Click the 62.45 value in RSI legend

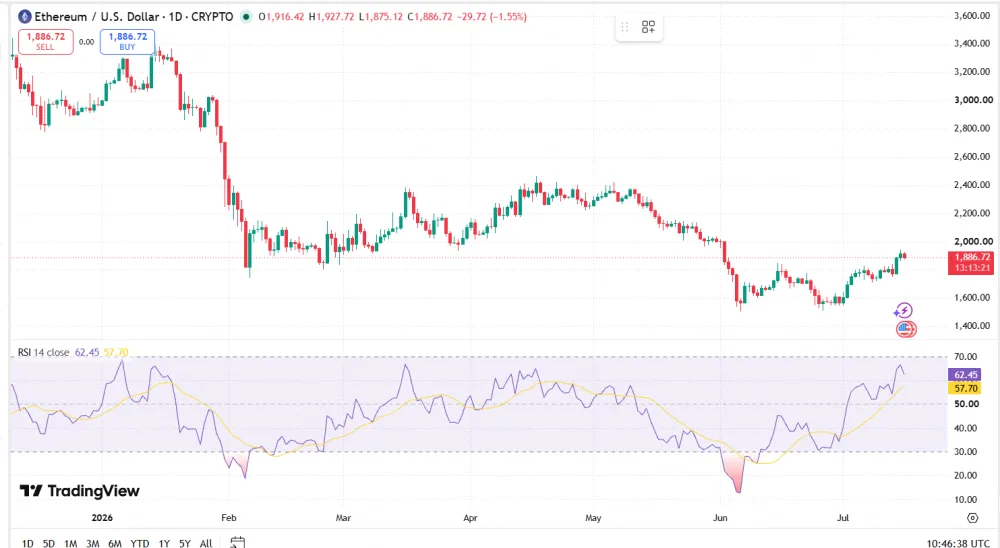pos(87,352)
